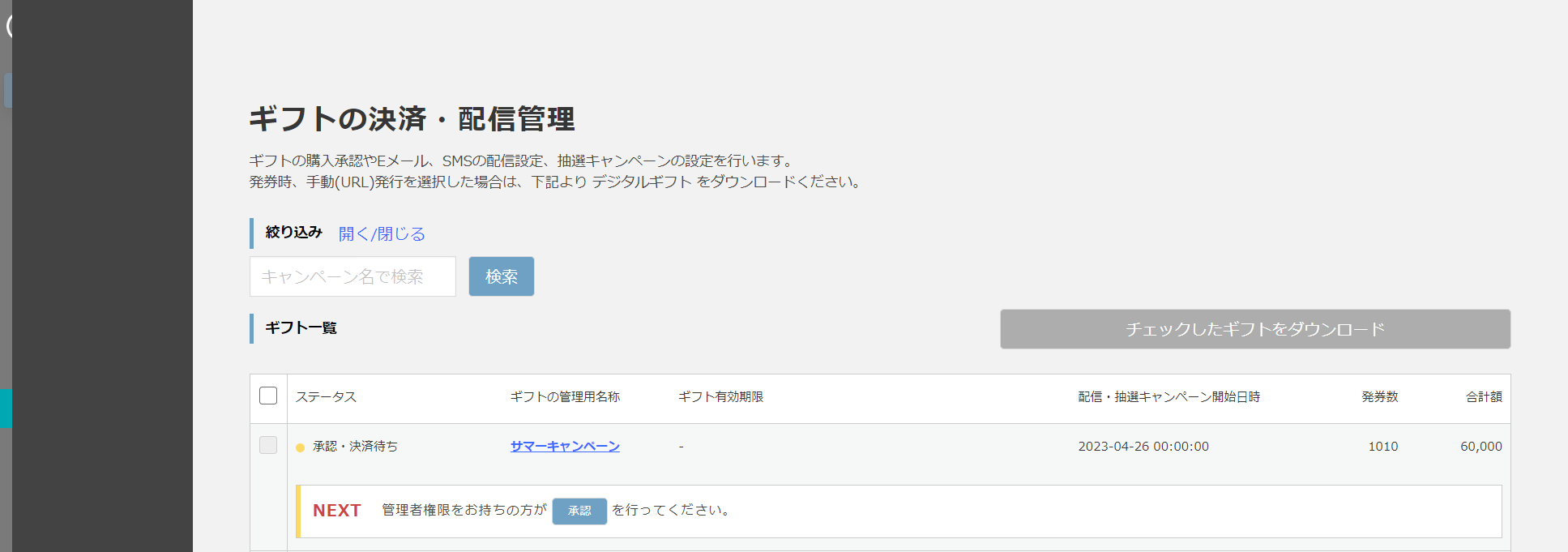Click the ギフトの決済・配信管理 page heading
The image size is (1568, 552).
pos(412,119)
